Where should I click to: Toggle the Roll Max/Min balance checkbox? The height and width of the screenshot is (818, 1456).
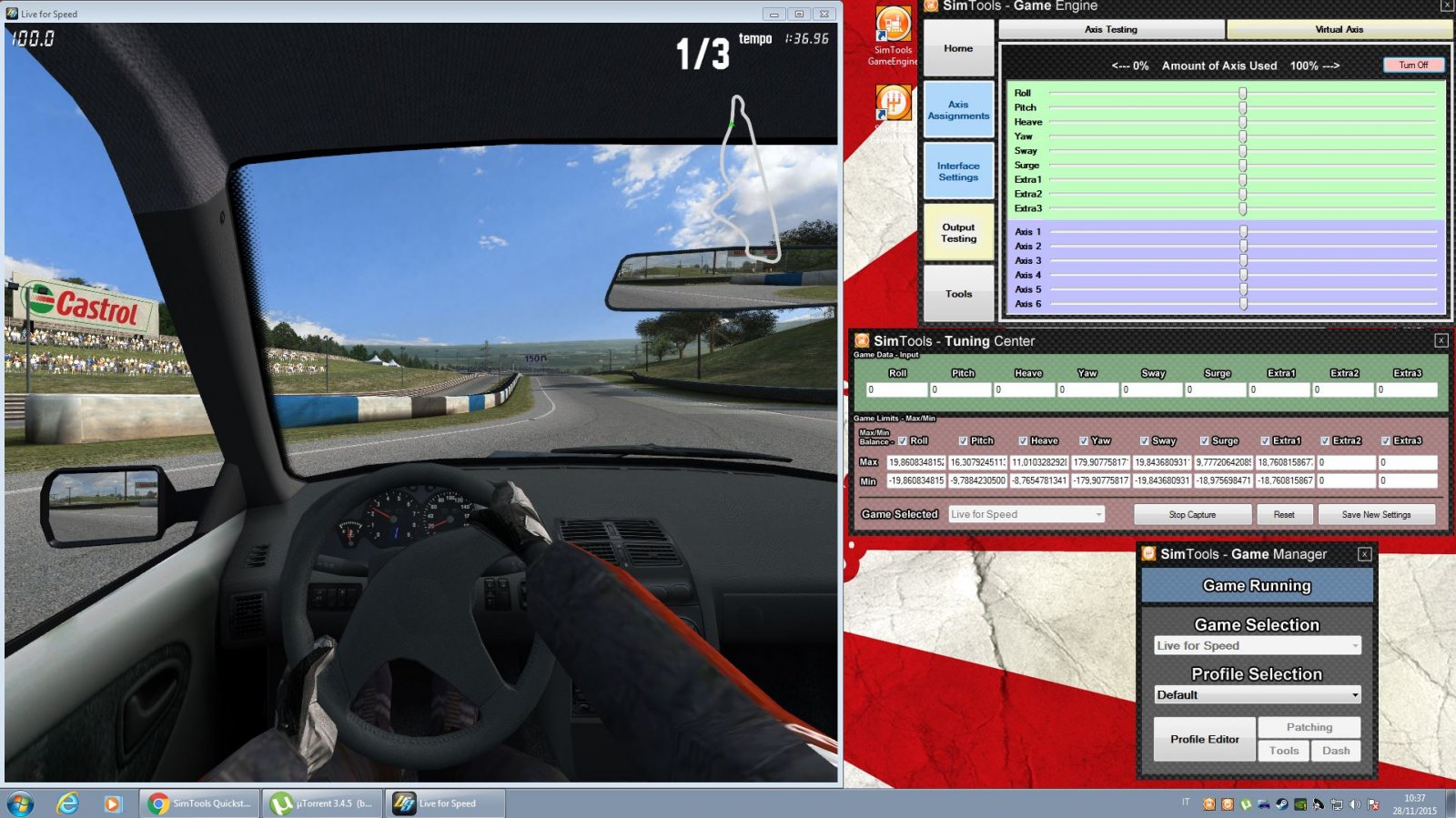coord(903,440)
